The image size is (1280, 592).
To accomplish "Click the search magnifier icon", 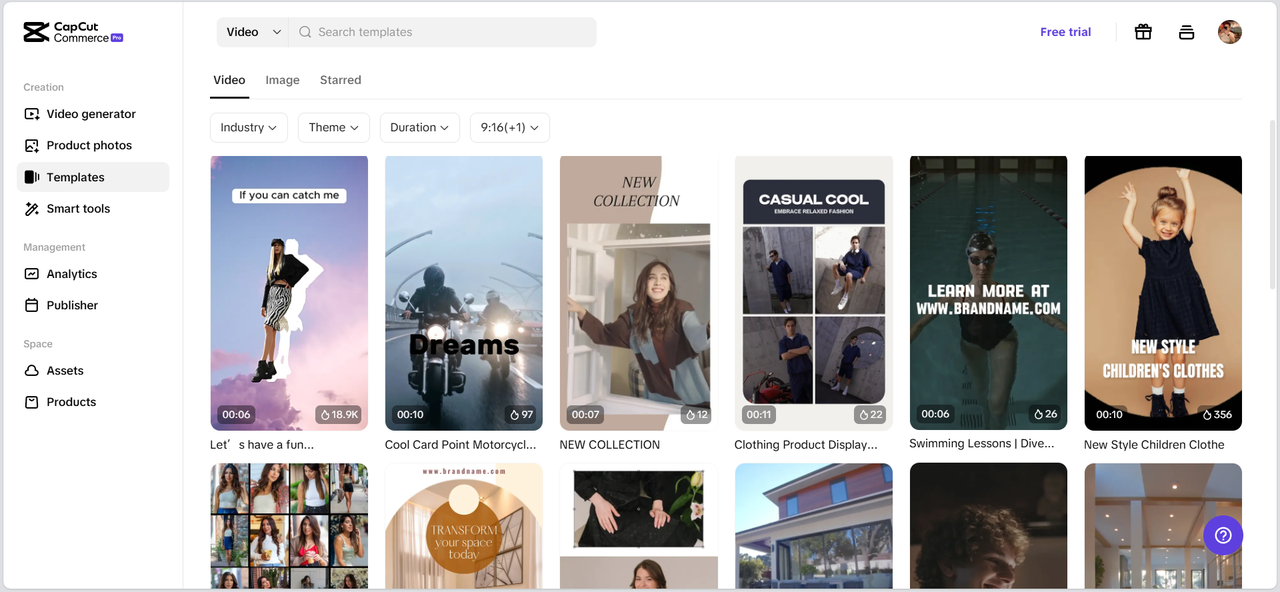I will click(305, 32).
